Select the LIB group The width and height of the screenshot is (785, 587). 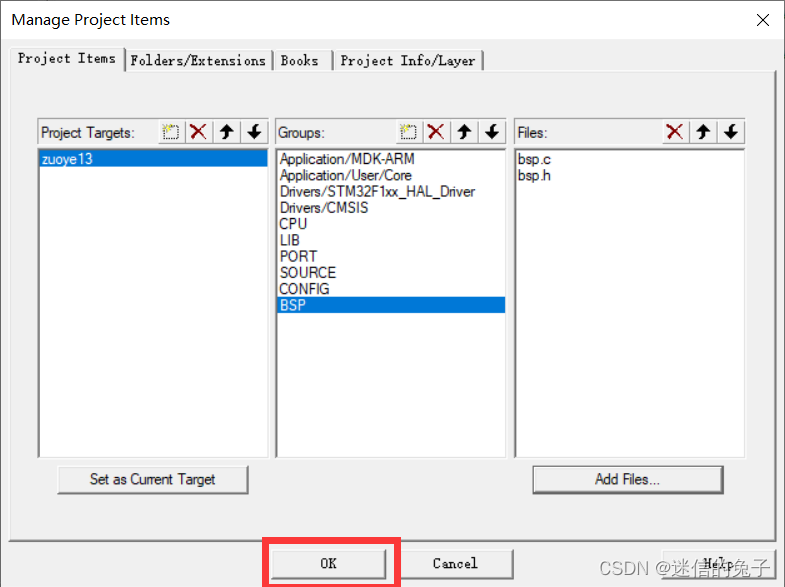pyautogui.click(x=391, y=240)
